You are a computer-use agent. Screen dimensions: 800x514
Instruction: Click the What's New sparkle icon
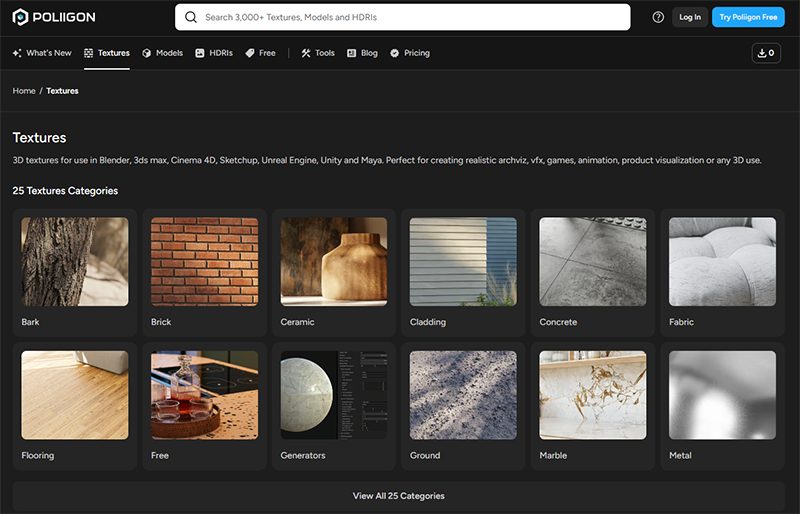(x=17, y=53)
